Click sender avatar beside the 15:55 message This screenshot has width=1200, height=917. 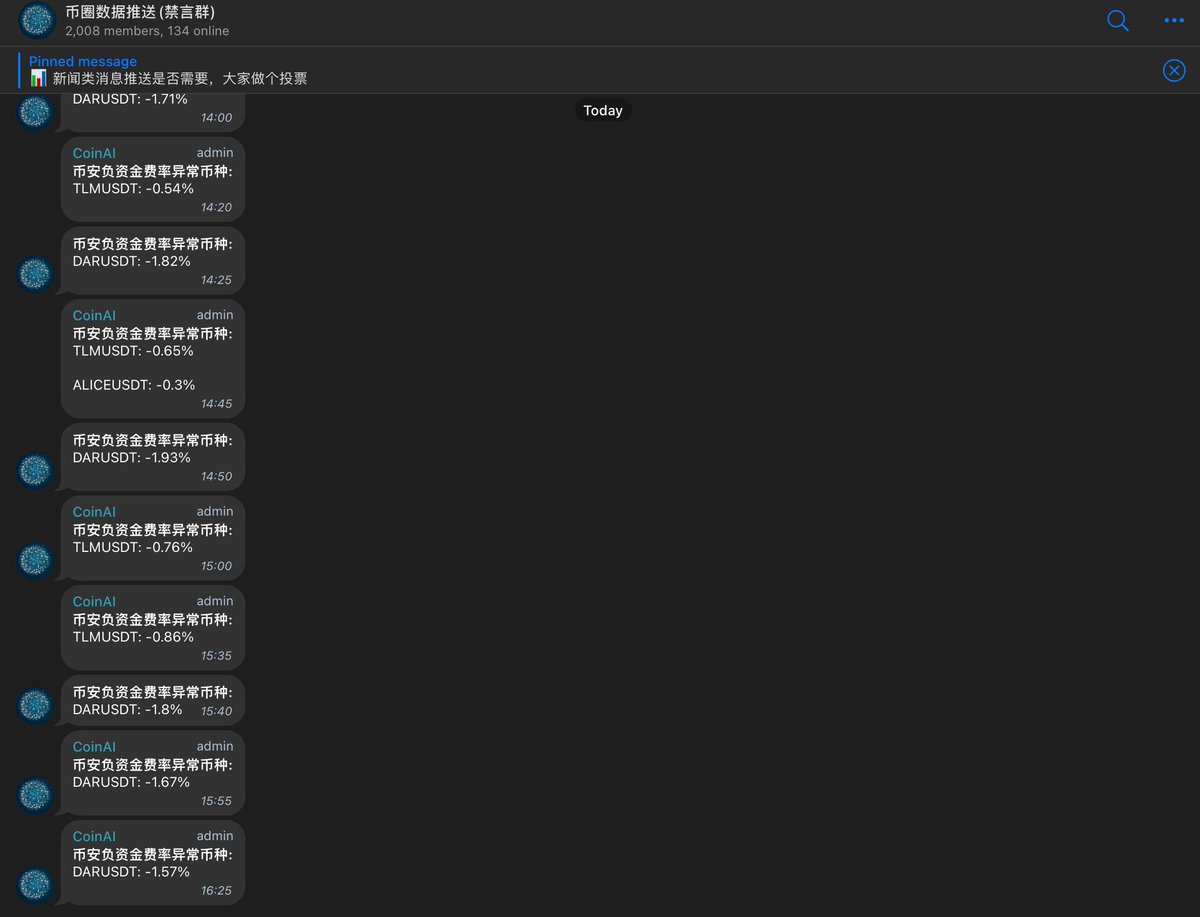click(x=36, y=796)
